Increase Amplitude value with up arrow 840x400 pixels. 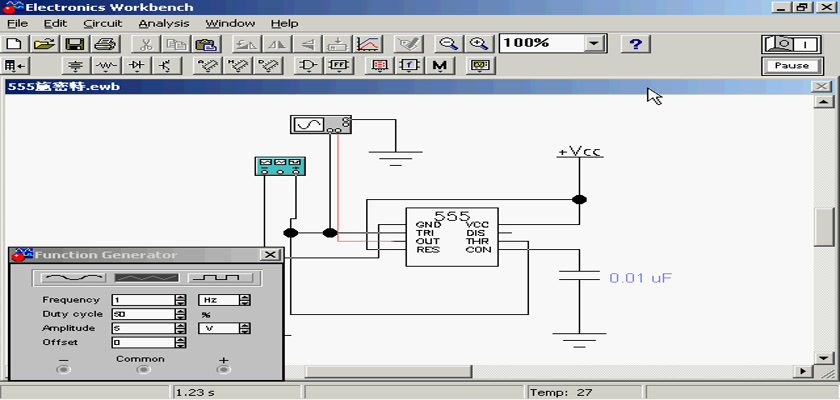(x=181, y=326)
